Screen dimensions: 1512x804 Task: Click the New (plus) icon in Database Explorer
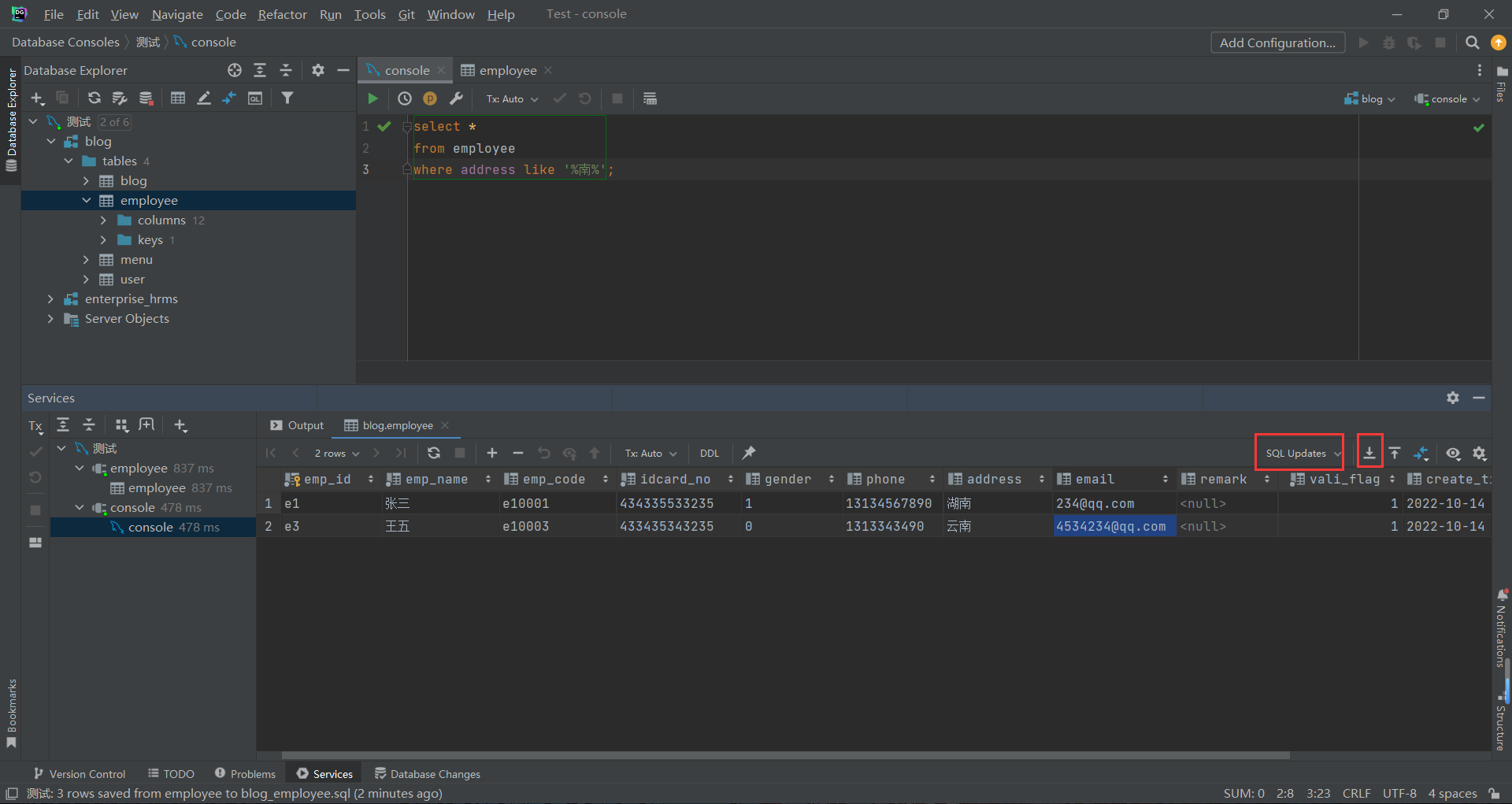[37, 98]
